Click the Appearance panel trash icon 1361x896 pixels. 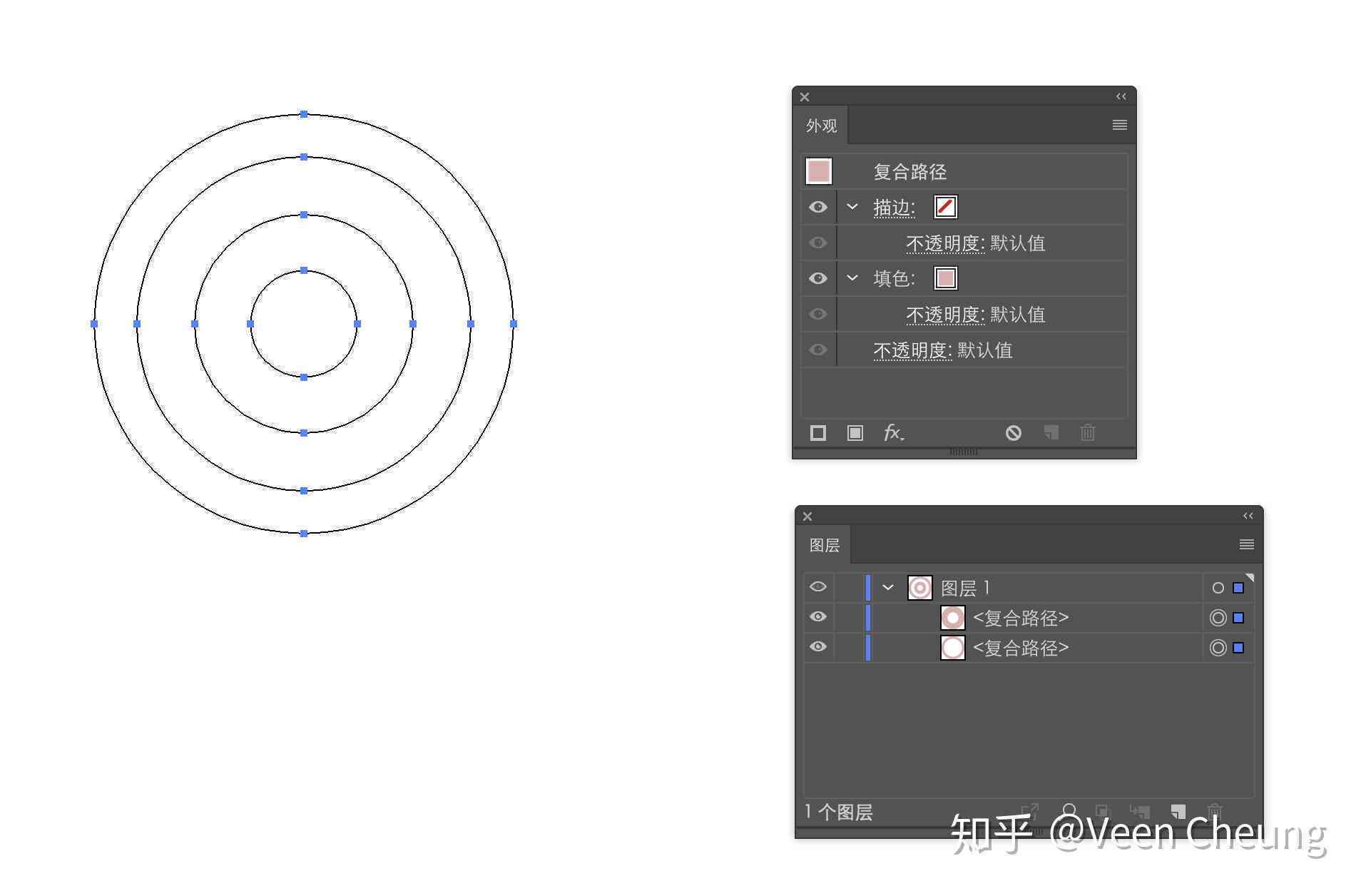pyautogui.click(x=1088, y=432)
